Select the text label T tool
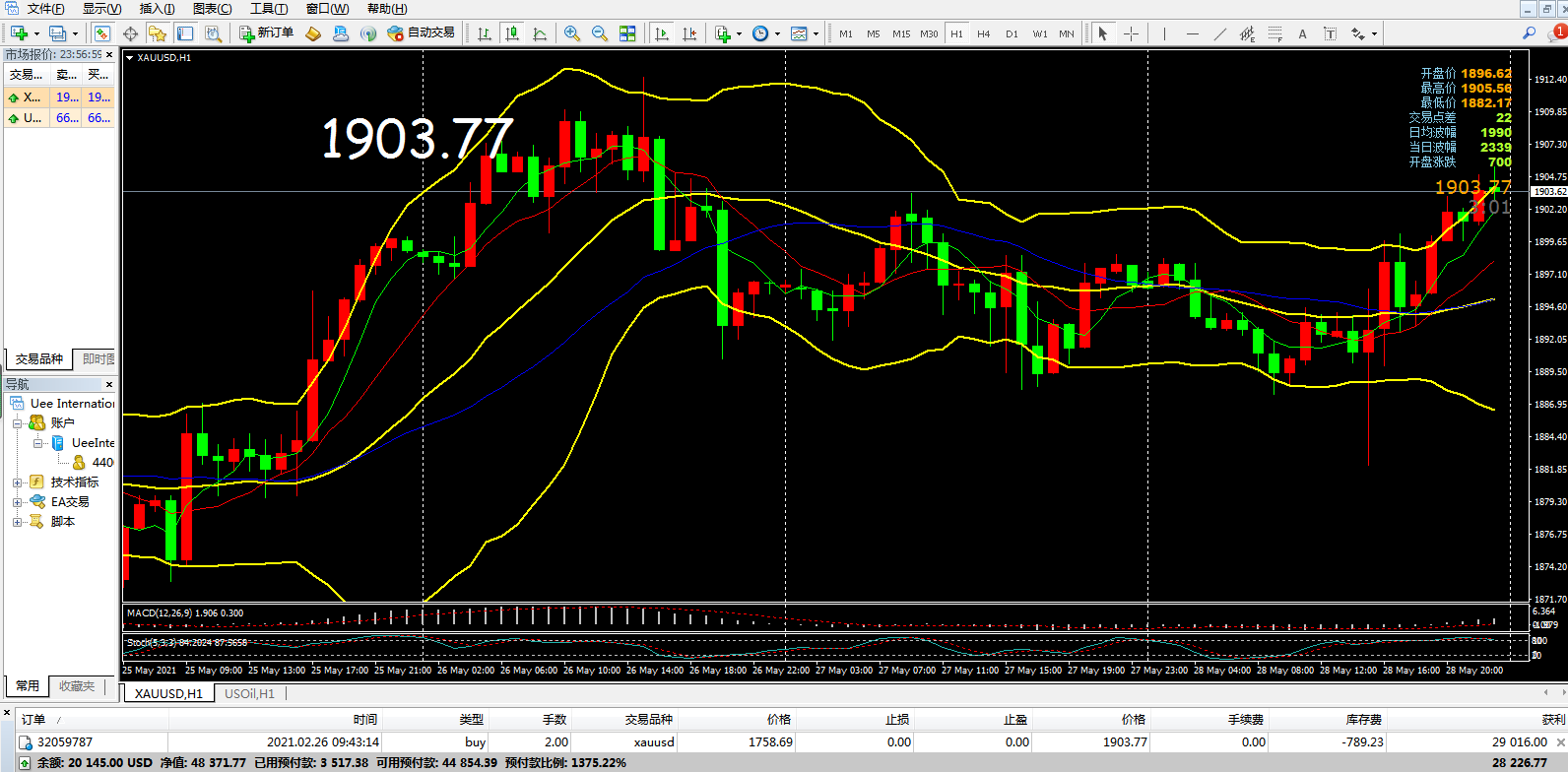 [1330, 33]
